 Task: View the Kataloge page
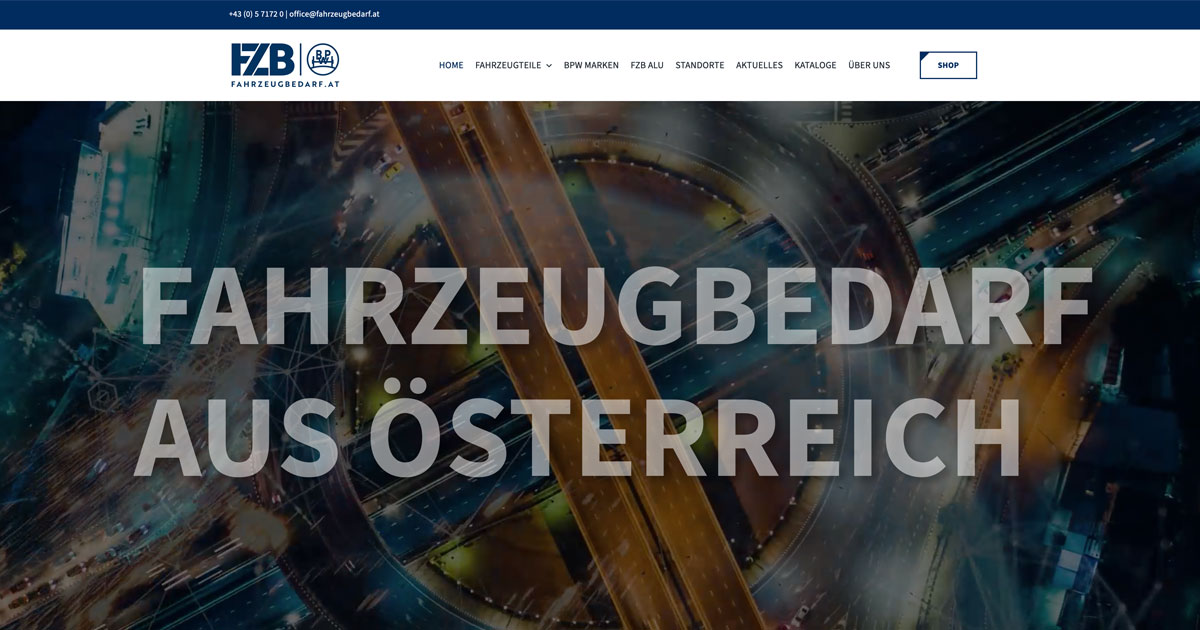tap(815, 65)
